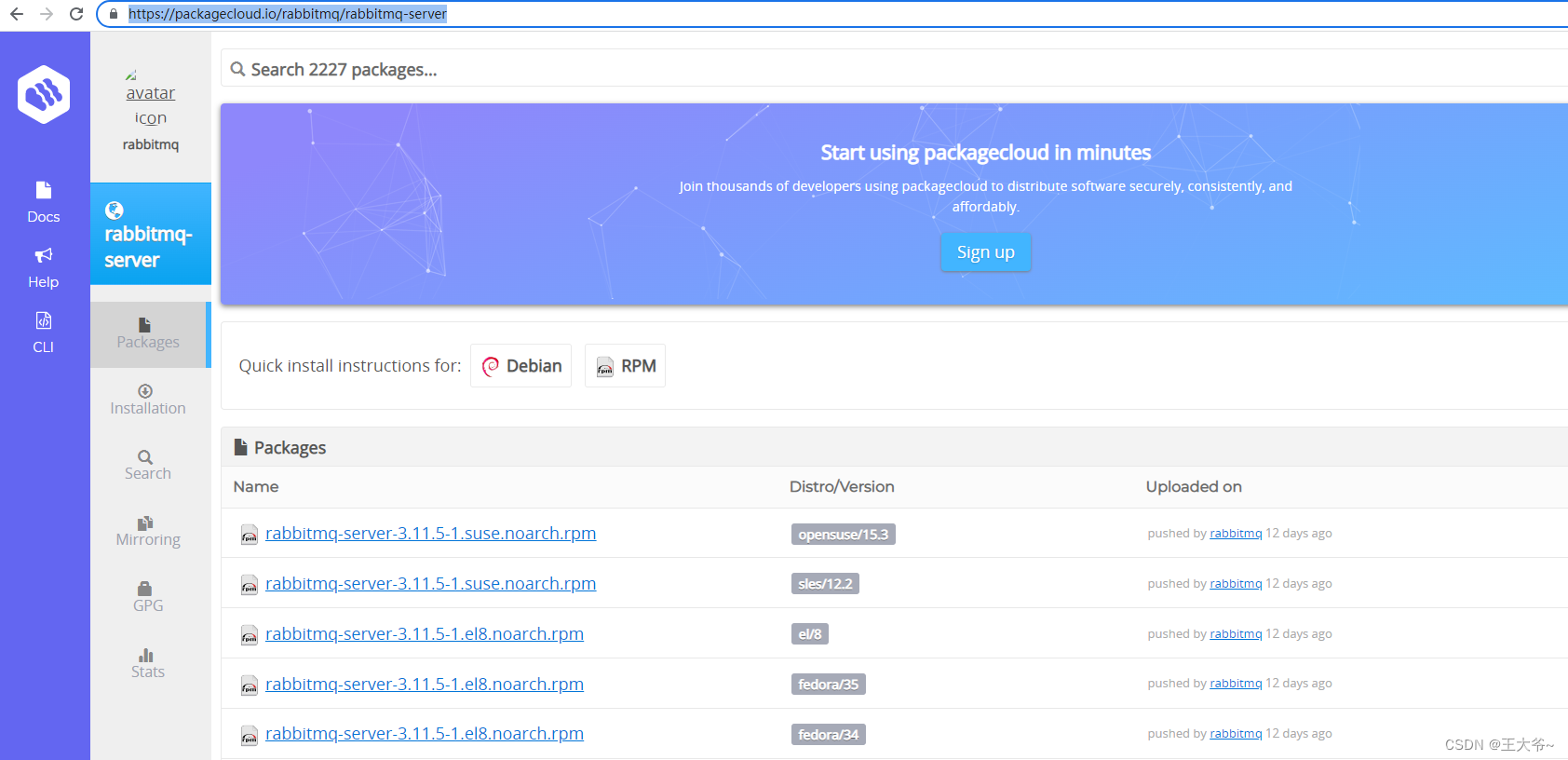The image size is (1568, 760).
Task: Open rabbitmq uploader link in fedora/34 row
Action: 1236,734
